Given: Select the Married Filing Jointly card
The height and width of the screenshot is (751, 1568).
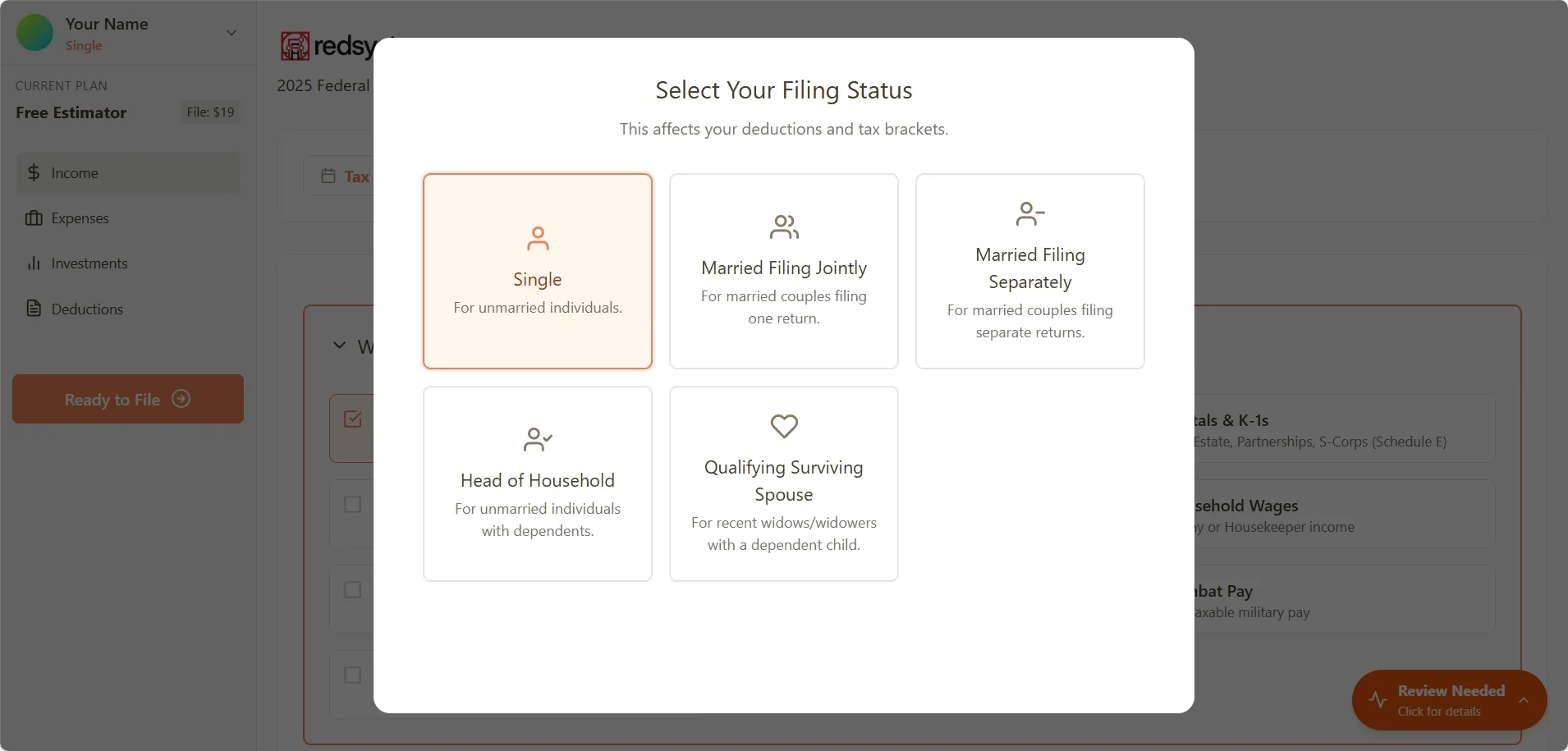Looking at the screenshot, I should coord(783,271).
